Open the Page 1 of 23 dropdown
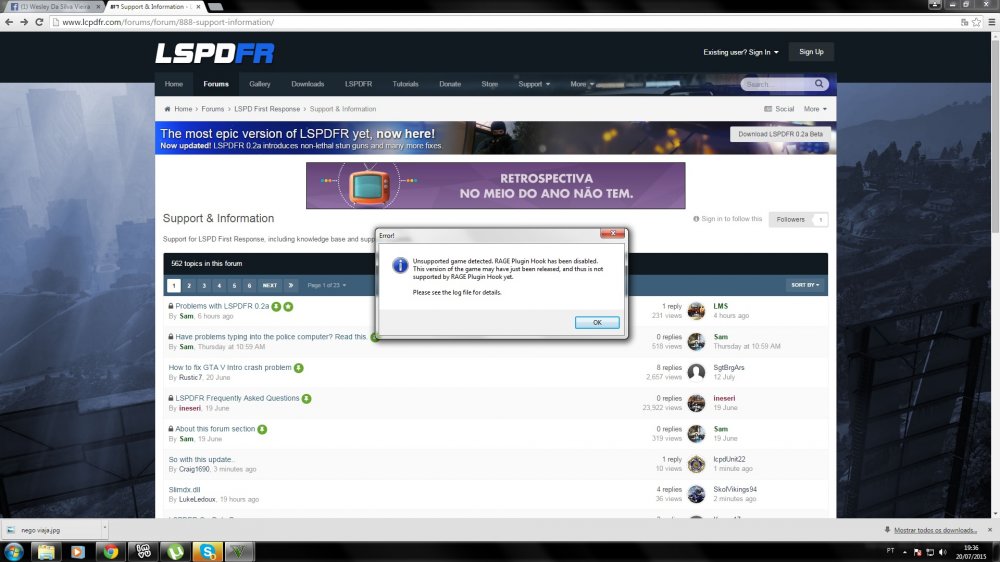 327,285
